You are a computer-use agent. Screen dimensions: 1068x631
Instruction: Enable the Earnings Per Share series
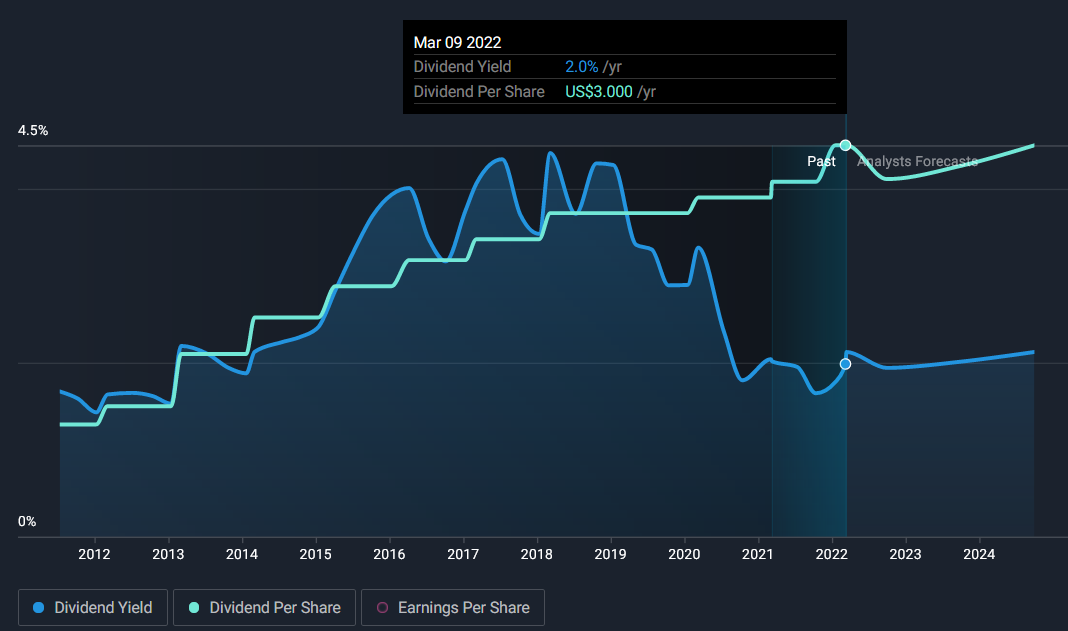click(x=452, y=607)
